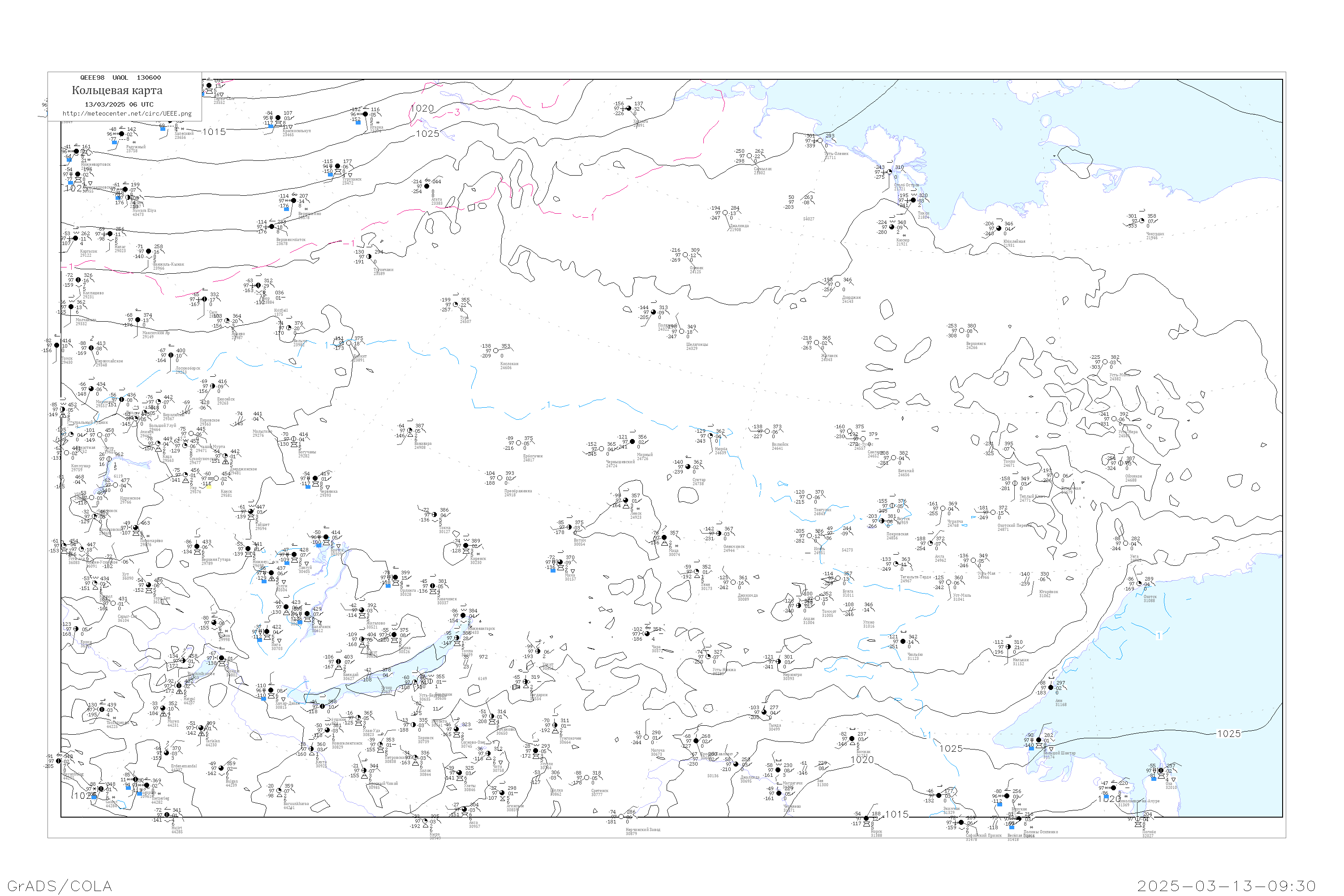Click the GrADS/COLA footer label
The width and height of the screenshot is (1344, 896).
(60, 886)
